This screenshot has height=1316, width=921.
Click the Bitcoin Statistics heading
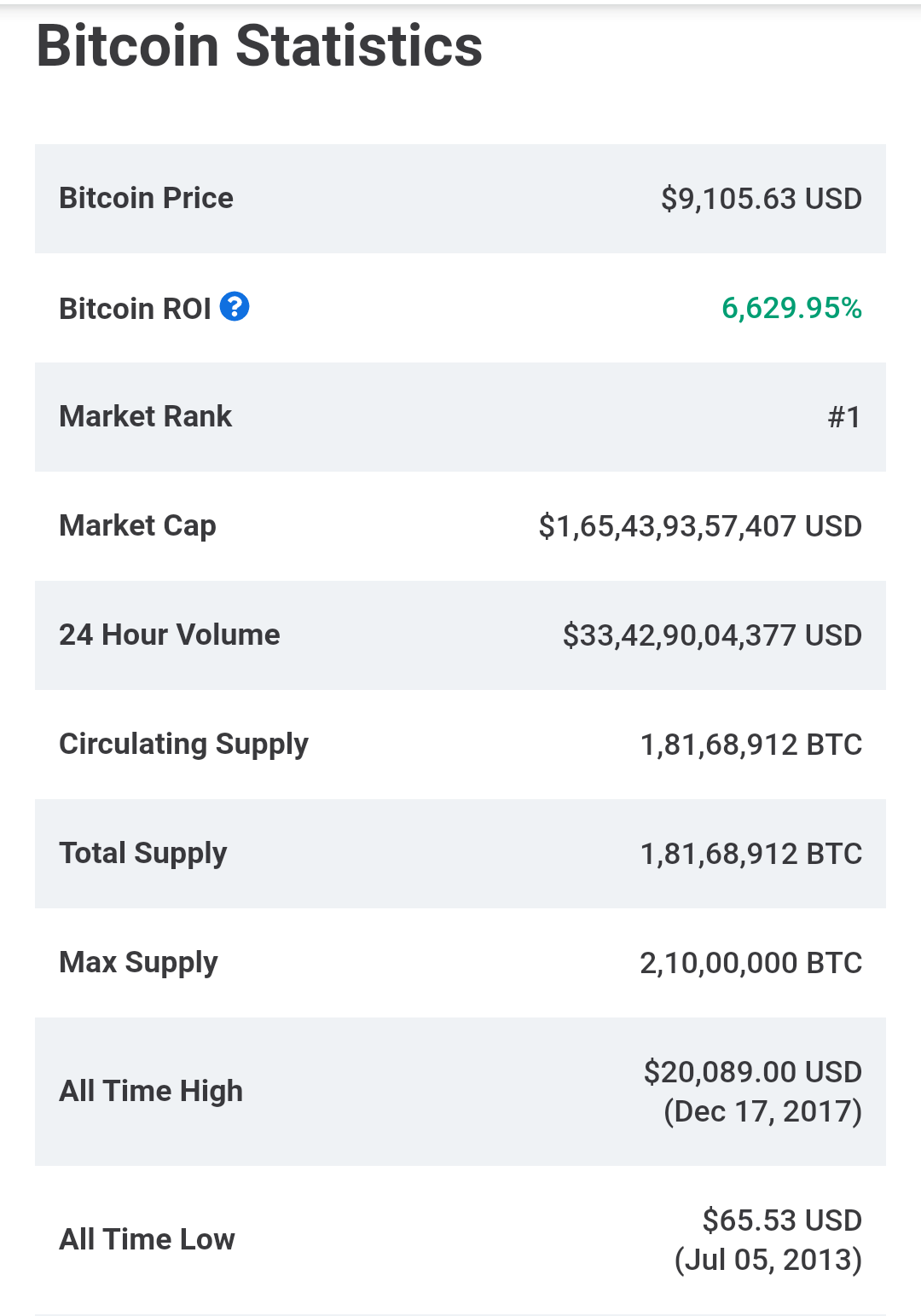tap(259, 46)
